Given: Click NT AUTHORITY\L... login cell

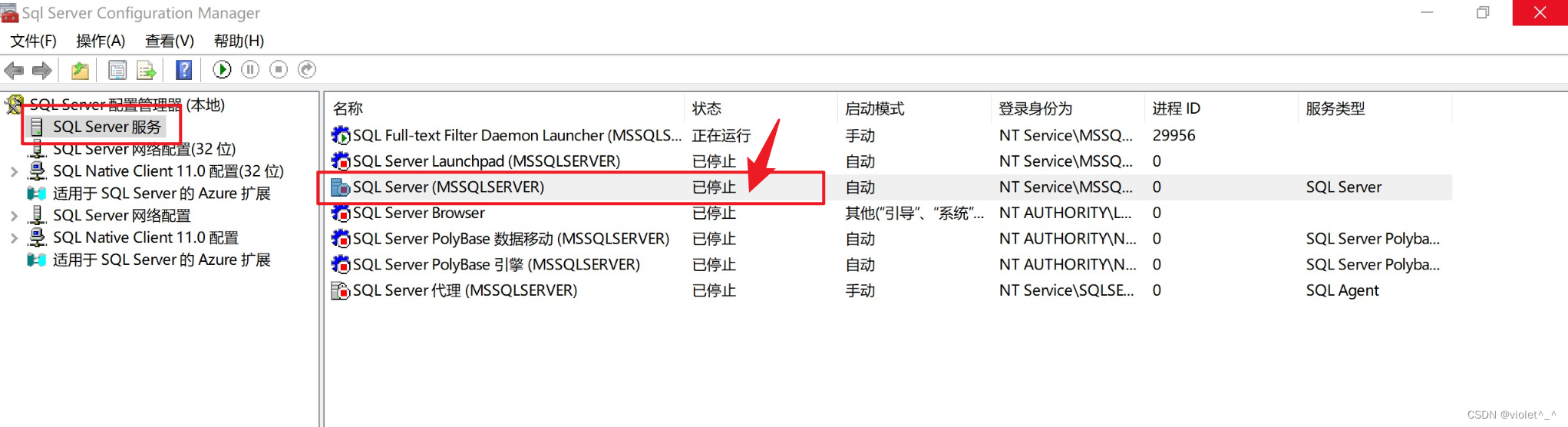Looking at the screenshot, I should pos(1065,213).
